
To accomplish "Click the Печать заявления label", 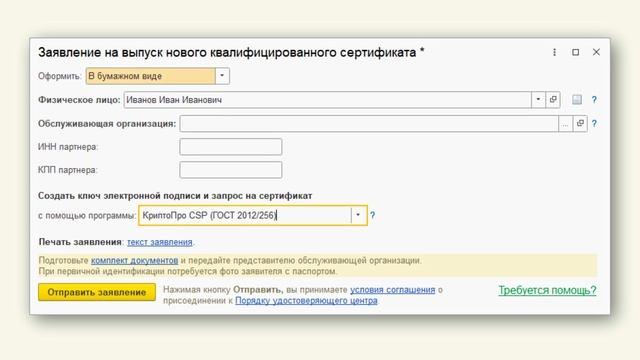I will pyautogui.click(x=80, y=242).
